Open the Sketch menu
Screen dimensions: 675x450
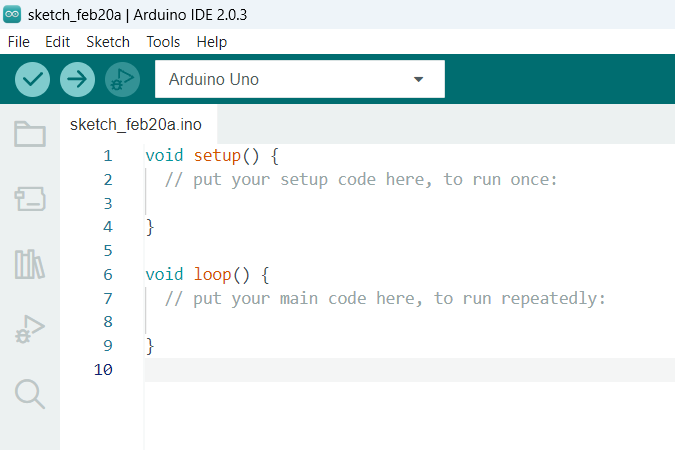108,42
